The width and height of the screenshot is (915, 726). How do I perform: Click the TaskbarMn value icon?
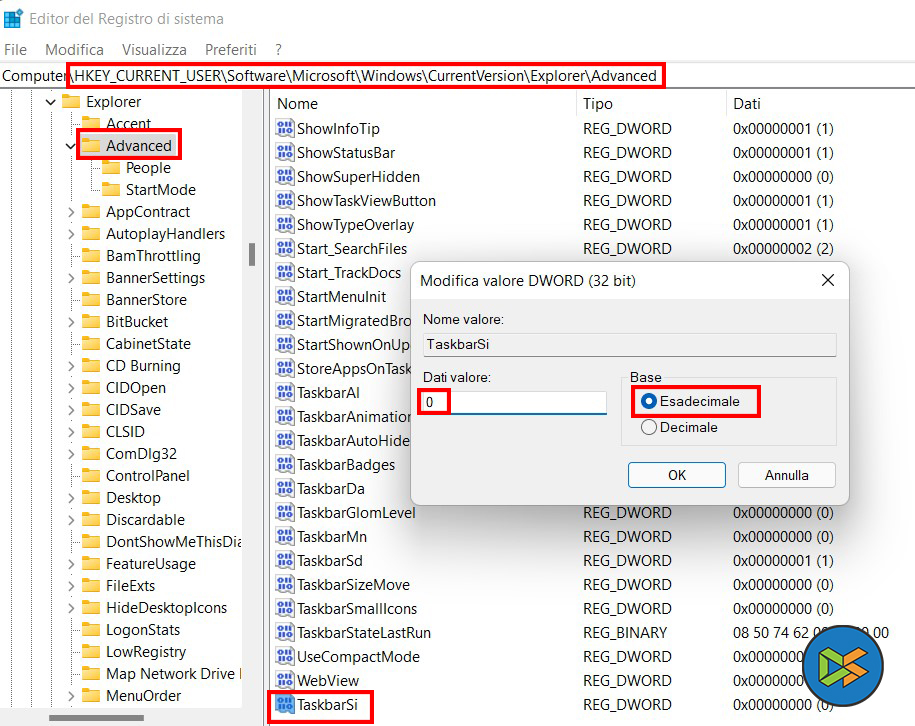(285, 536)
